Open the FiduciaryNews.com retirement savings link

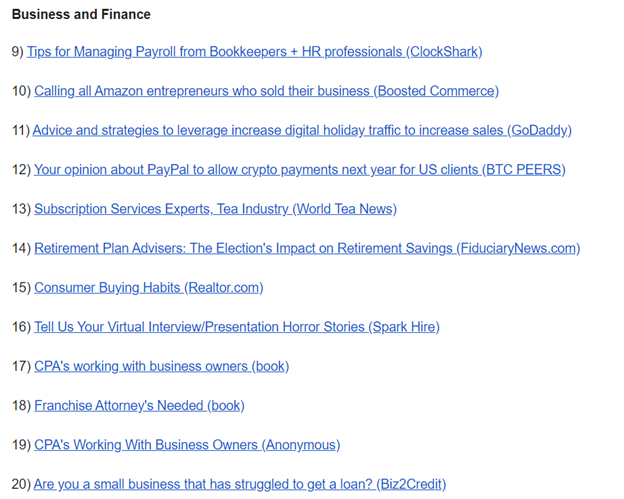tap(307, 248)
